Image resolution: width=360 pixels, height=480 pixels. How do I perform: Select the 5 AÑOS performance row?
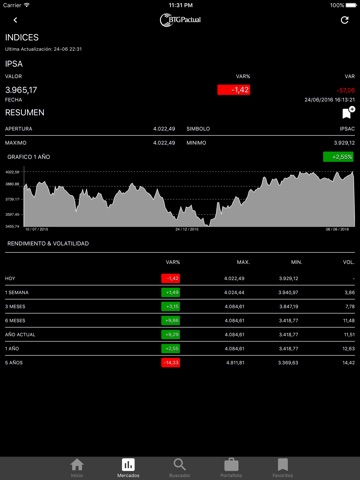click(180, 362)
